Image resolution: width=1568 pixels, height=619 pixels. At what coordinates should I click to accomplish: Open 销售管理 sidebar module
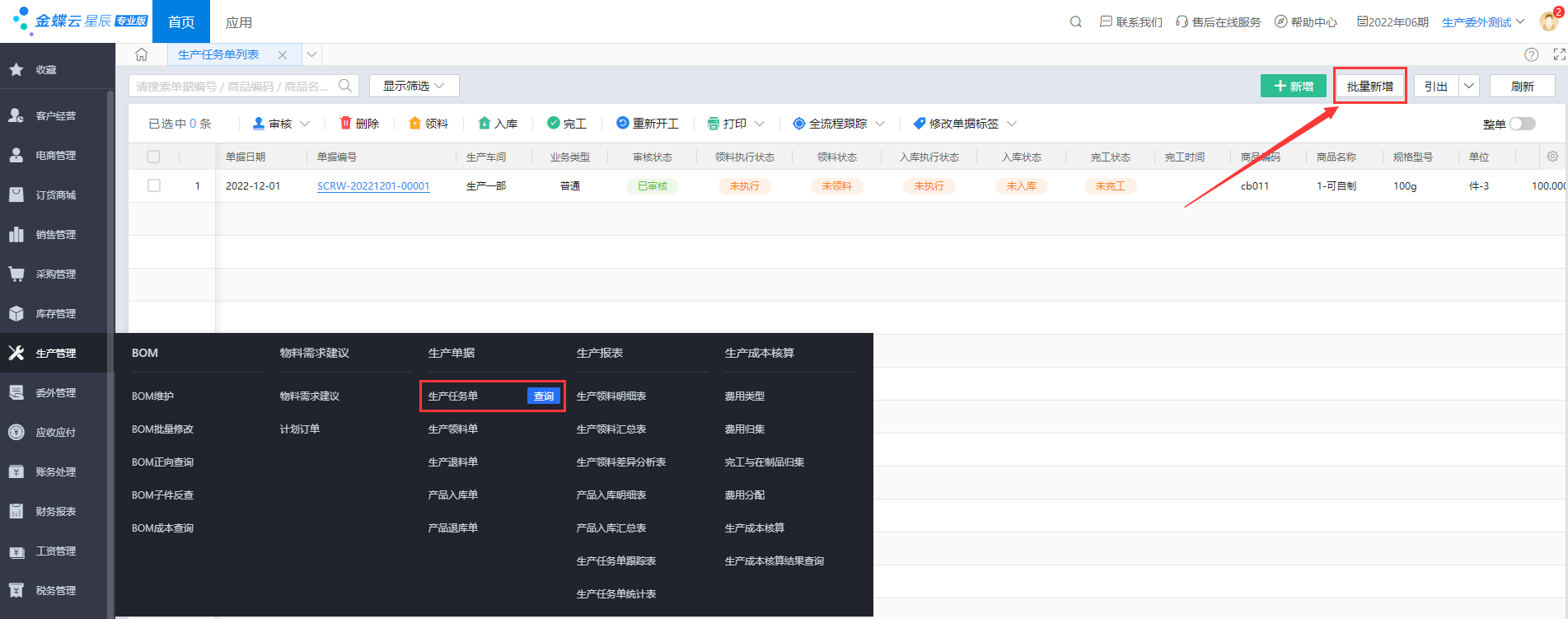tap(55, 235)
